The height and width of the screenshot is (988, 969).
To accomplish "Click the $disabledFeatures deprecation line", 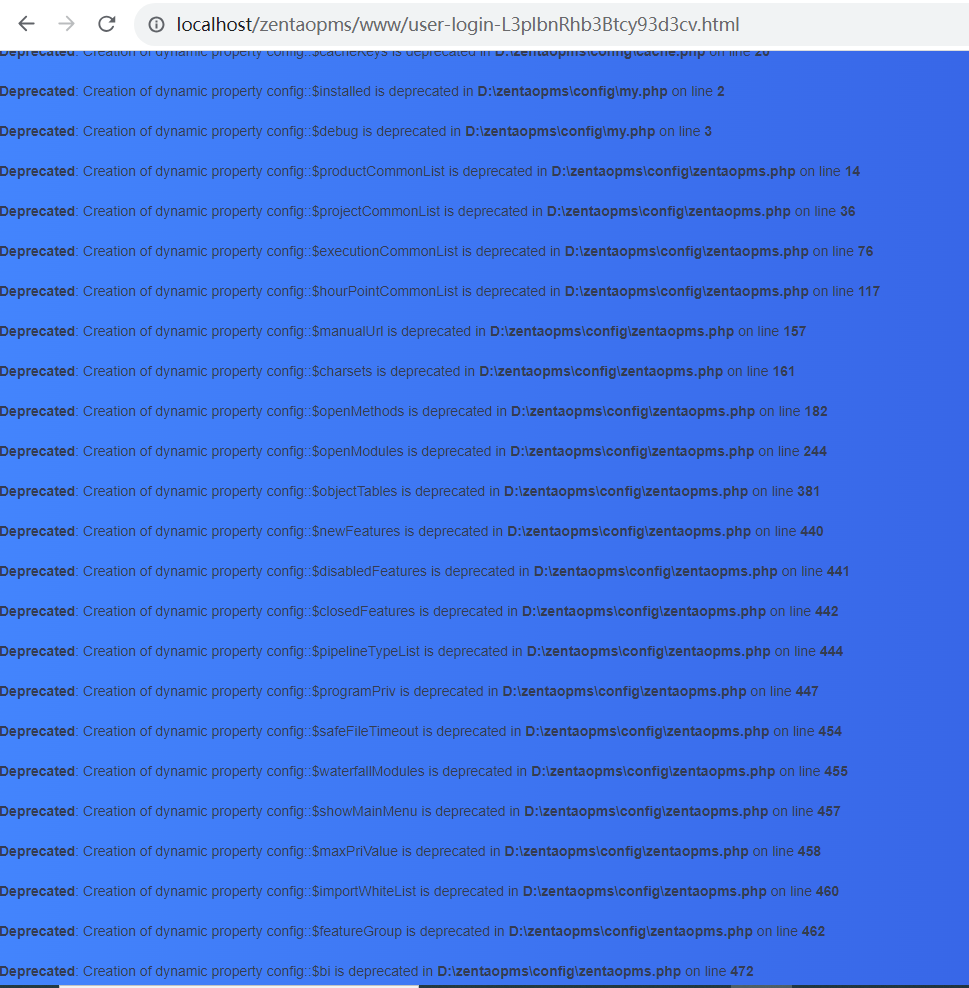I will pyautogui.click(x=425, y=572).
